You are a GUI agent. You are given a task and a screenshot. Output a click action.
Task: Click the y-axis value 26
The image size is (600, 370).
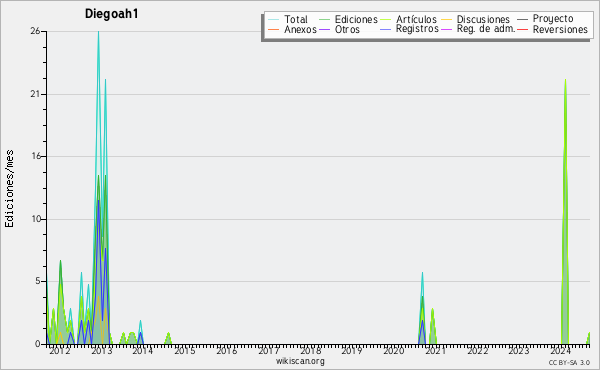35,31
